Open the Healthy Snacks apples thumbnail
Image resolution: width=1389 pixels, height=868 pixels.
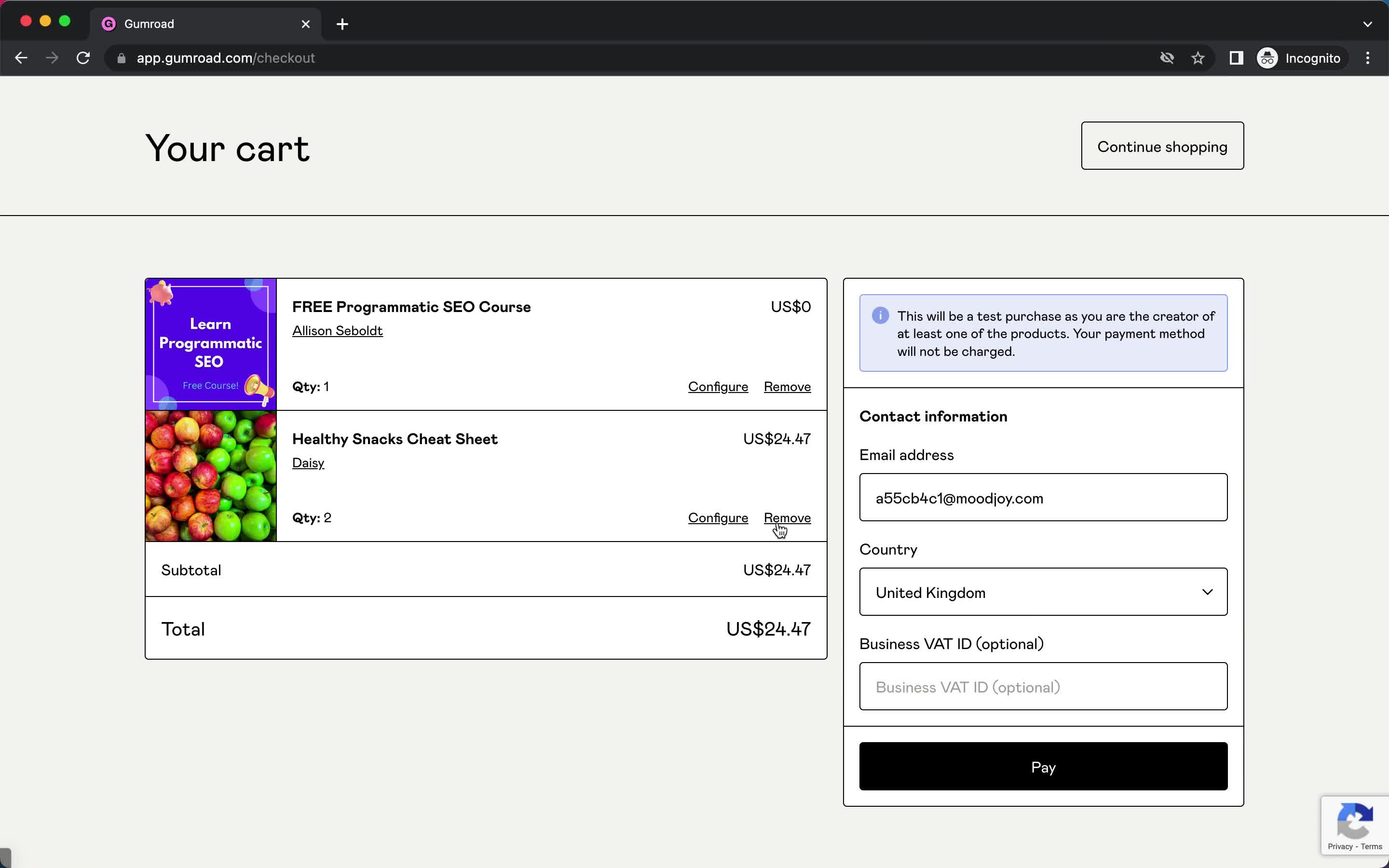click(x=211, y=476)
